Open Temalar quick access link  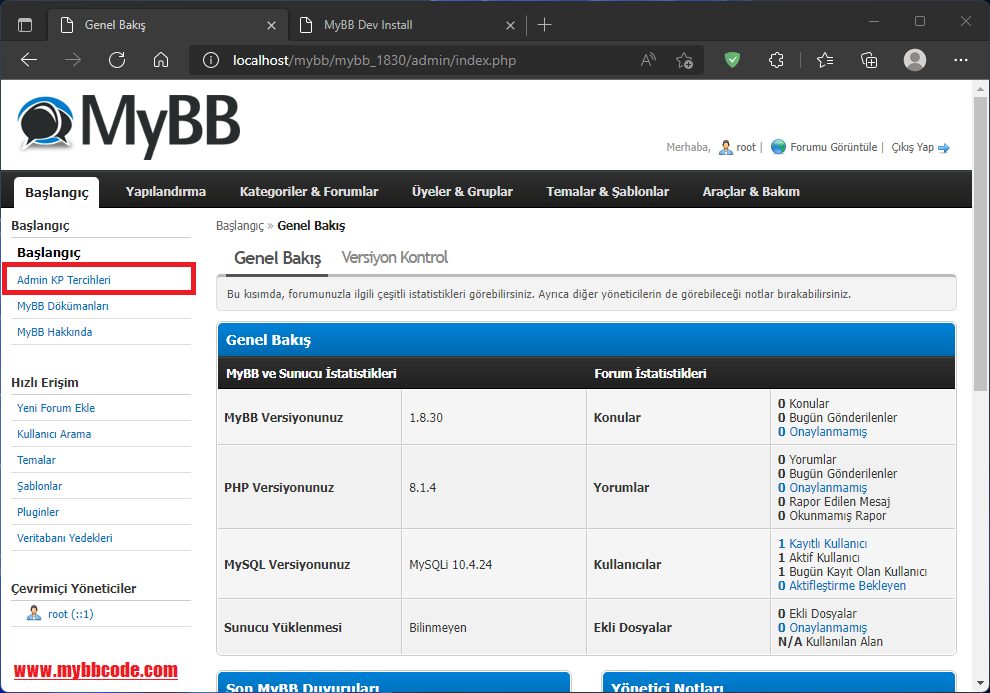pyautogui.click(x=36, y=459)
